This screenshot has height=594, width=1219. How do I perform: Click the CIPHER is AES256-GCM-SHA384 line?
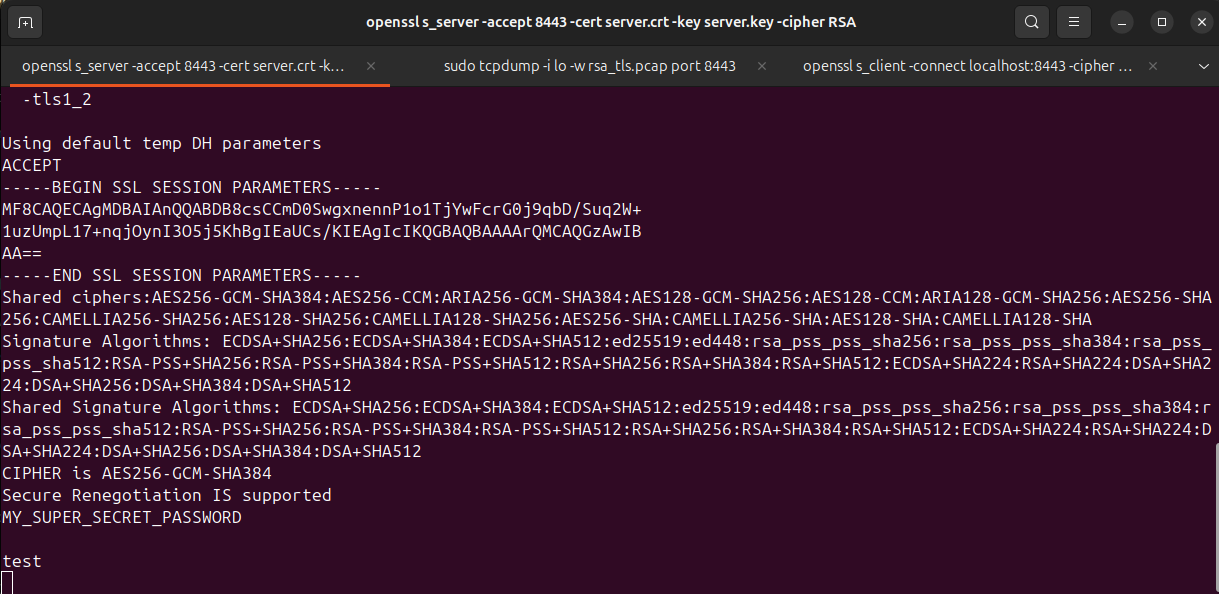click(137, 473)
